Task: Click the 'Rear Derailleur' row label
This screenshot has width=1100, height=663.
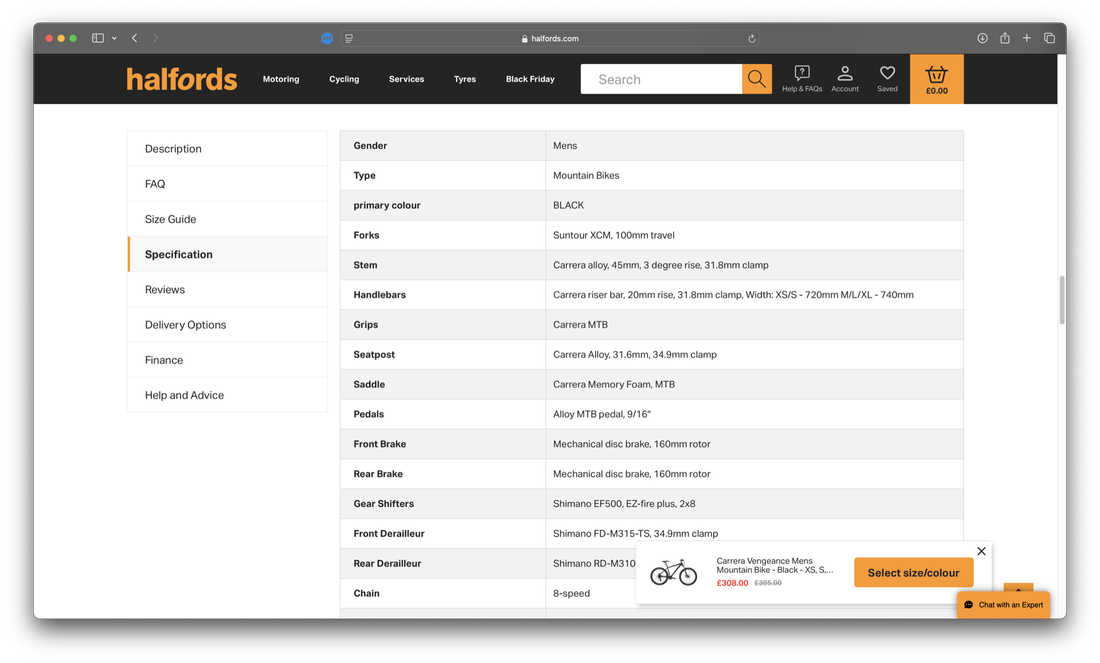Action: coord(387,563)
